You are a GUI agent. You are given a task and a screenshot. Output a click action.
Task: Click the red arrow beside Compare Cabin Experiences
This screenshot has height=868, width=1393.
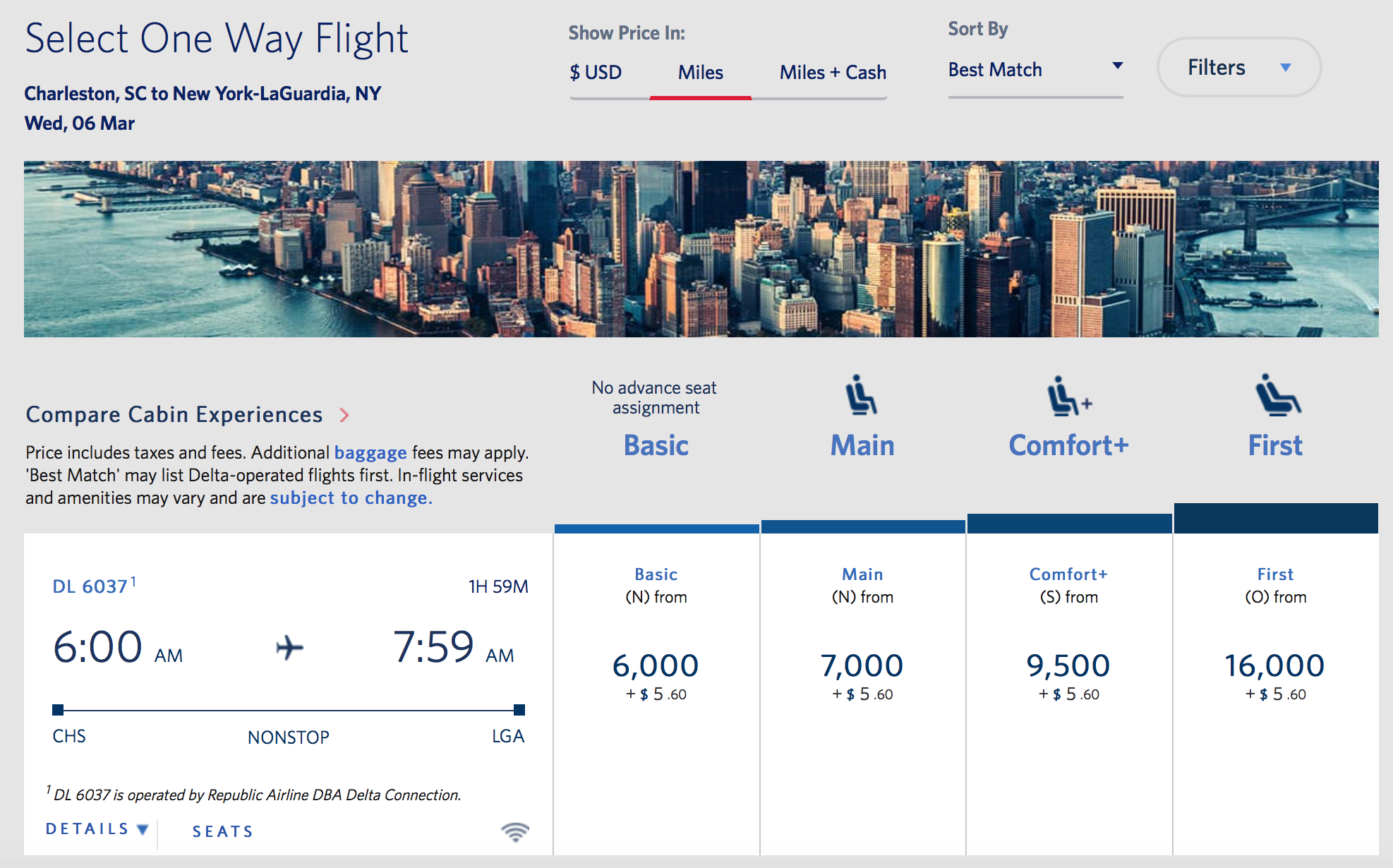pos(344,415)
